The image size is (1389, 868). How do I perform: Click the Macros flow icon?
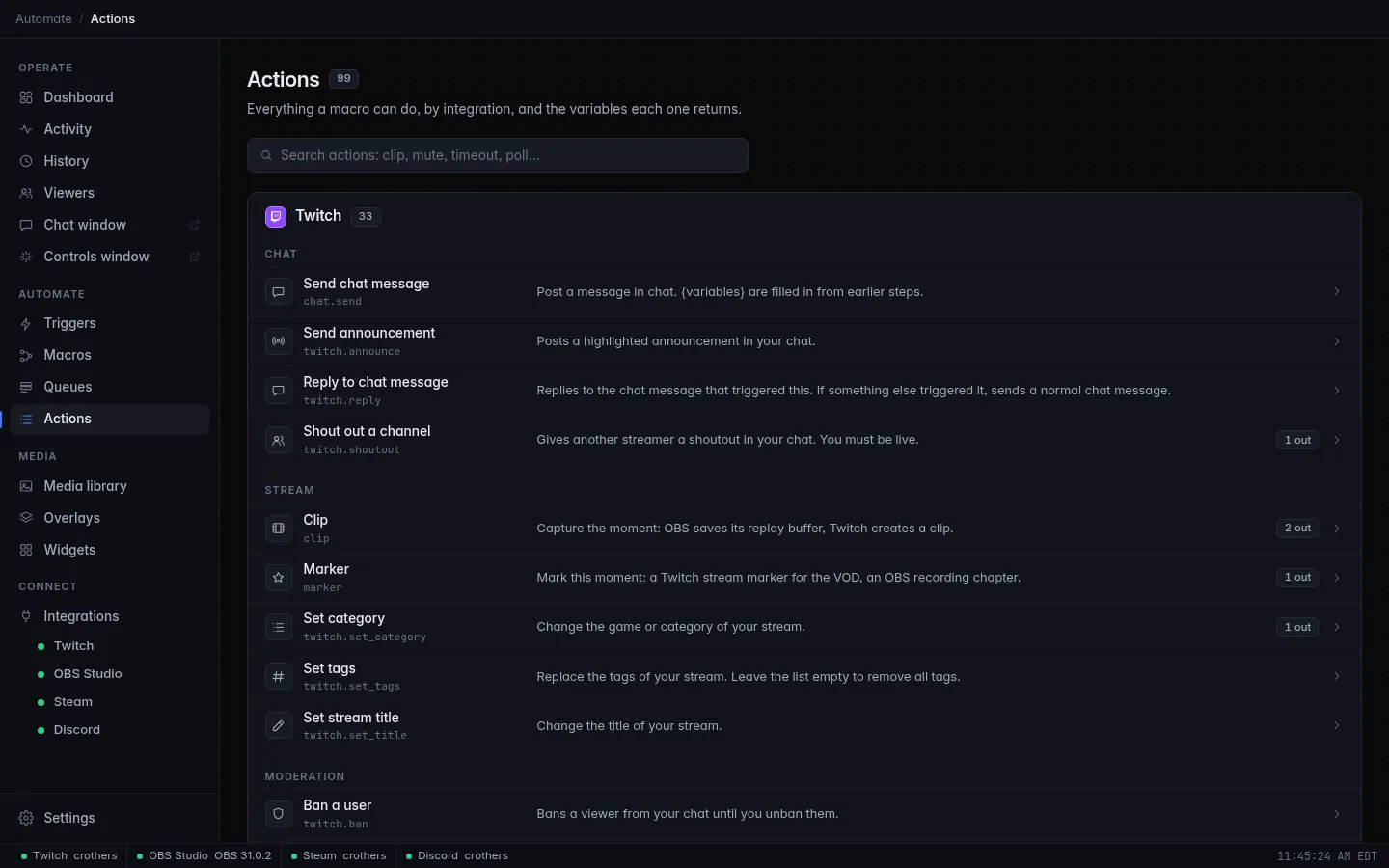tap(26, 355)
